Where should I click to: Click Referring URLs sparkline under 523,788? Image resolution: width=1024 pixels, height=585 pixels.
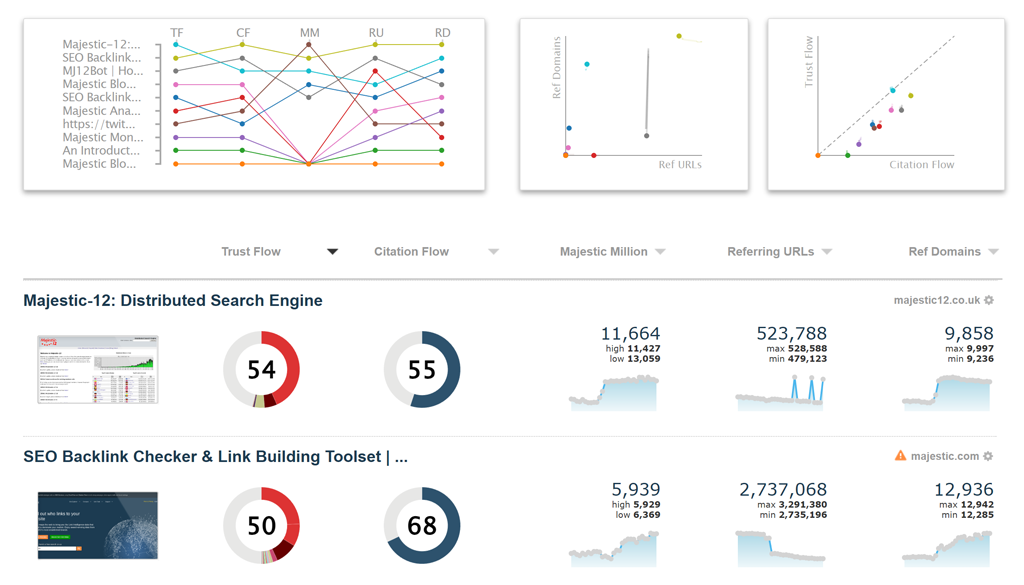point(780,392)
